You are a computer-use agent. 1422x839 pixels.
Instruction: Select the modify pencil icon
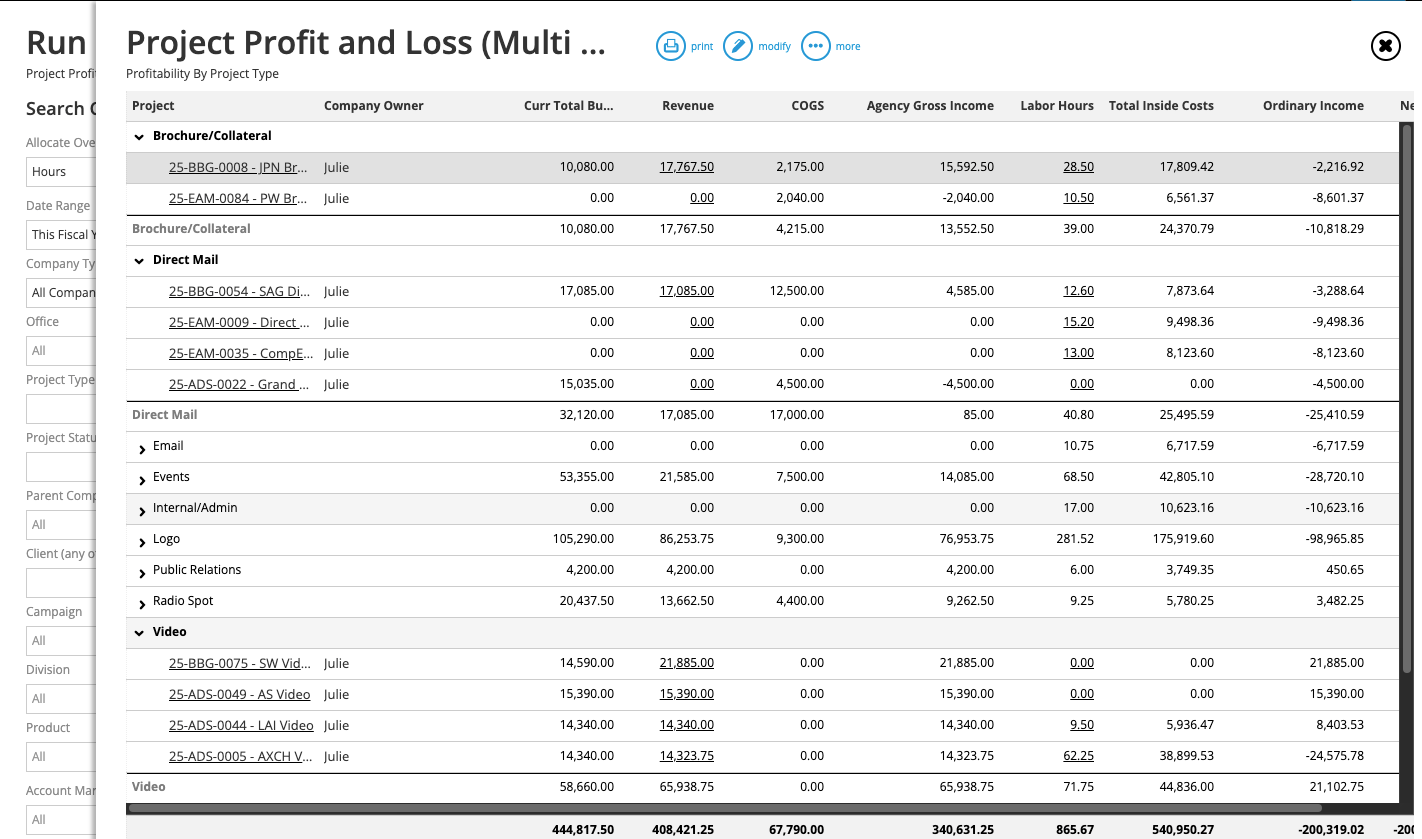coord(738,46)
